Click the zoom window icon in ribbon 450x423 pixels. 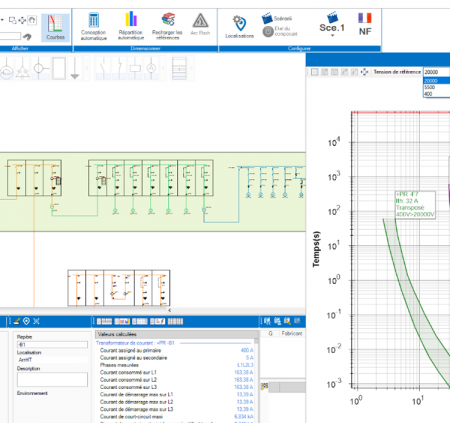pyautogui.click(x=12, y=20)
